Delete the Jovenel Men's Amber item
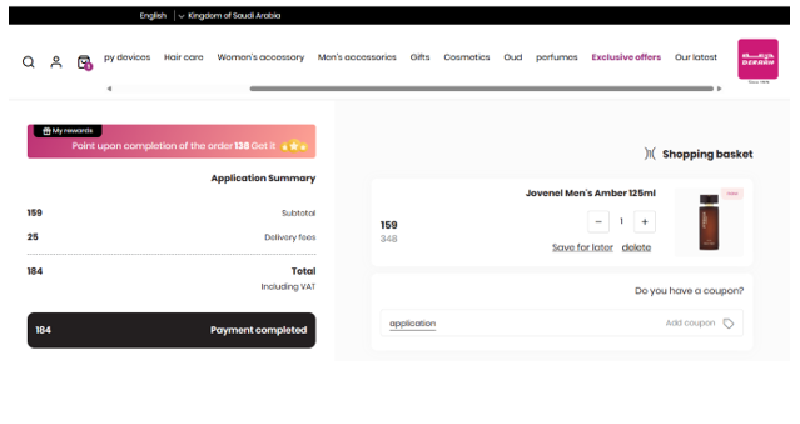This screenshot has height=424, width=800. 636,247
